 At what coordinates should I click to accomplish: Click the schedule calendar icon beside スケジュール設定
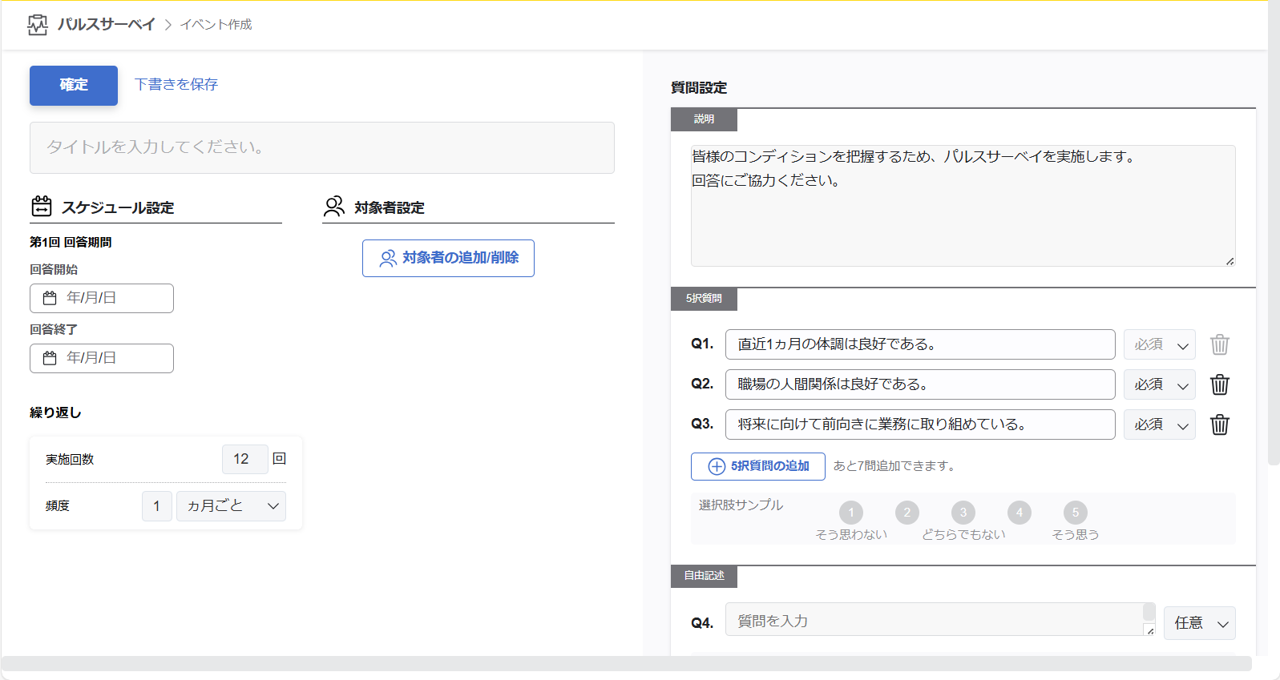(41, 207)
